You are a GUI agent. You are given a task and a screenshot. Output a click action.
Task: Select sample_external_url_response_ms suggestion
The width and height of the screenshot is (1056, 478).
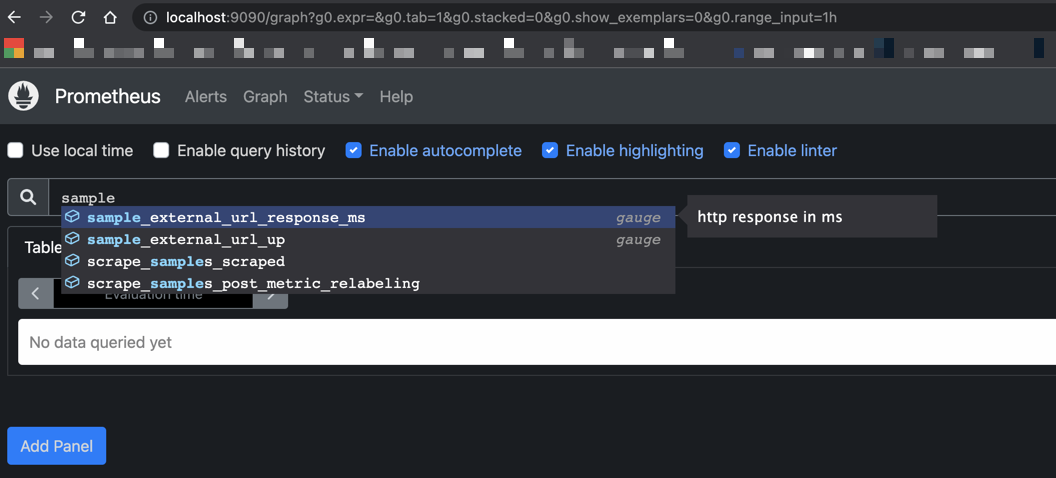coord(368,217)
